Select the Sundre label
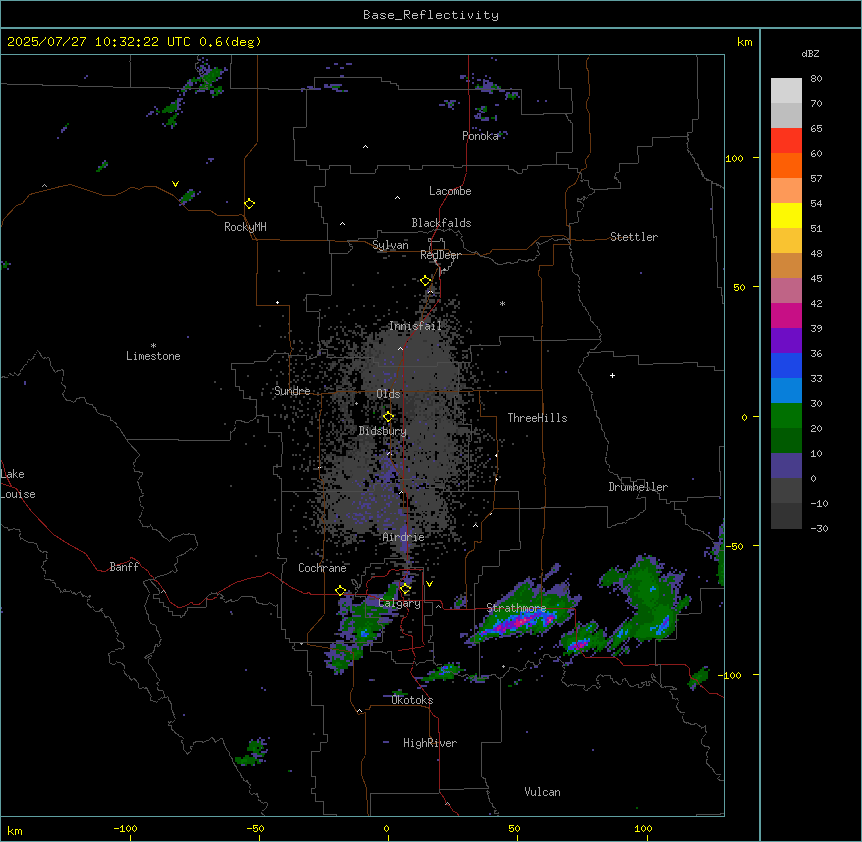Image resolution: width=862 pixels, height=842 pixels. click(x=292, y=391)
